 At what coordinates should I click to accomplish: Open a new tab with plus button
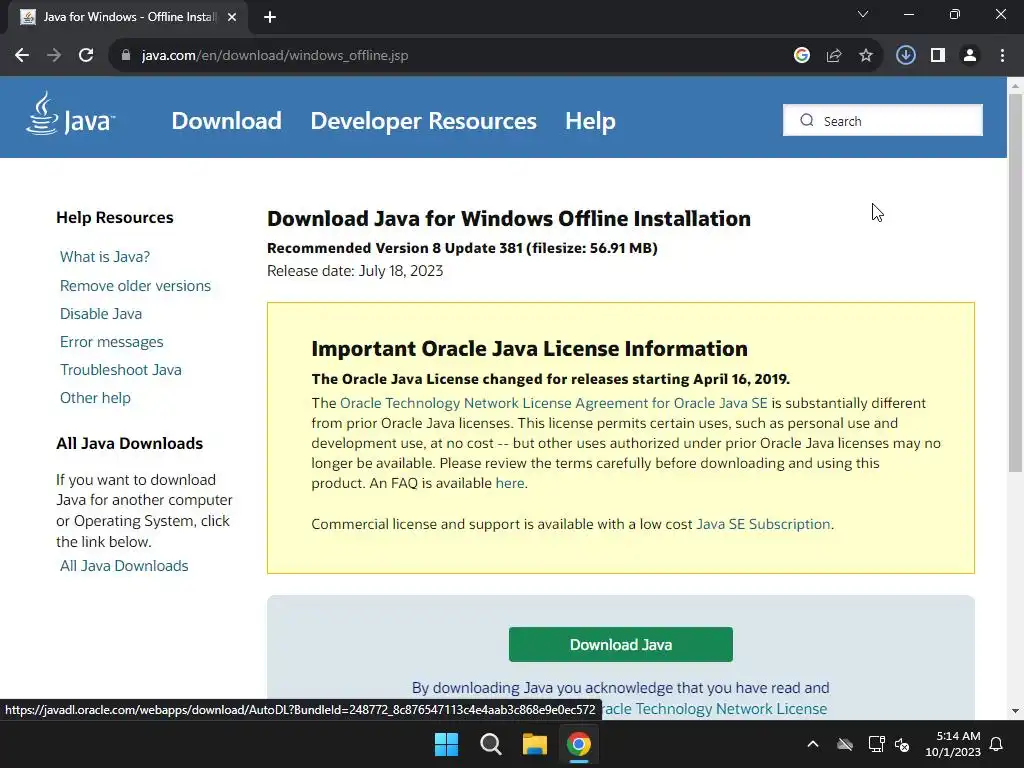(x=270, y=17)
